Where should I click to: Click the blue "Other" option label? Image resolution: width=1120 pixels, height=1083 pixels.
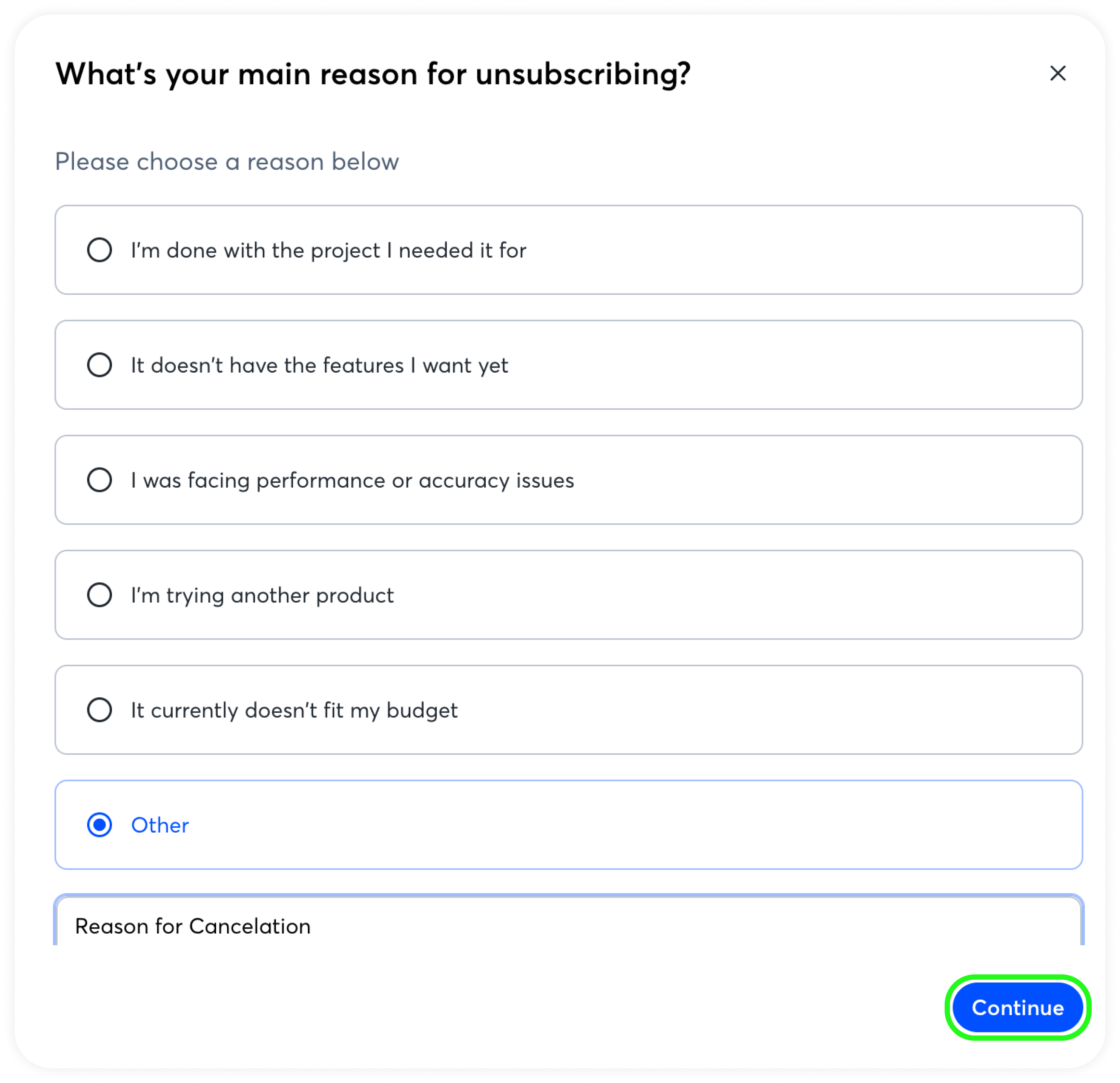tap(160, 825)
